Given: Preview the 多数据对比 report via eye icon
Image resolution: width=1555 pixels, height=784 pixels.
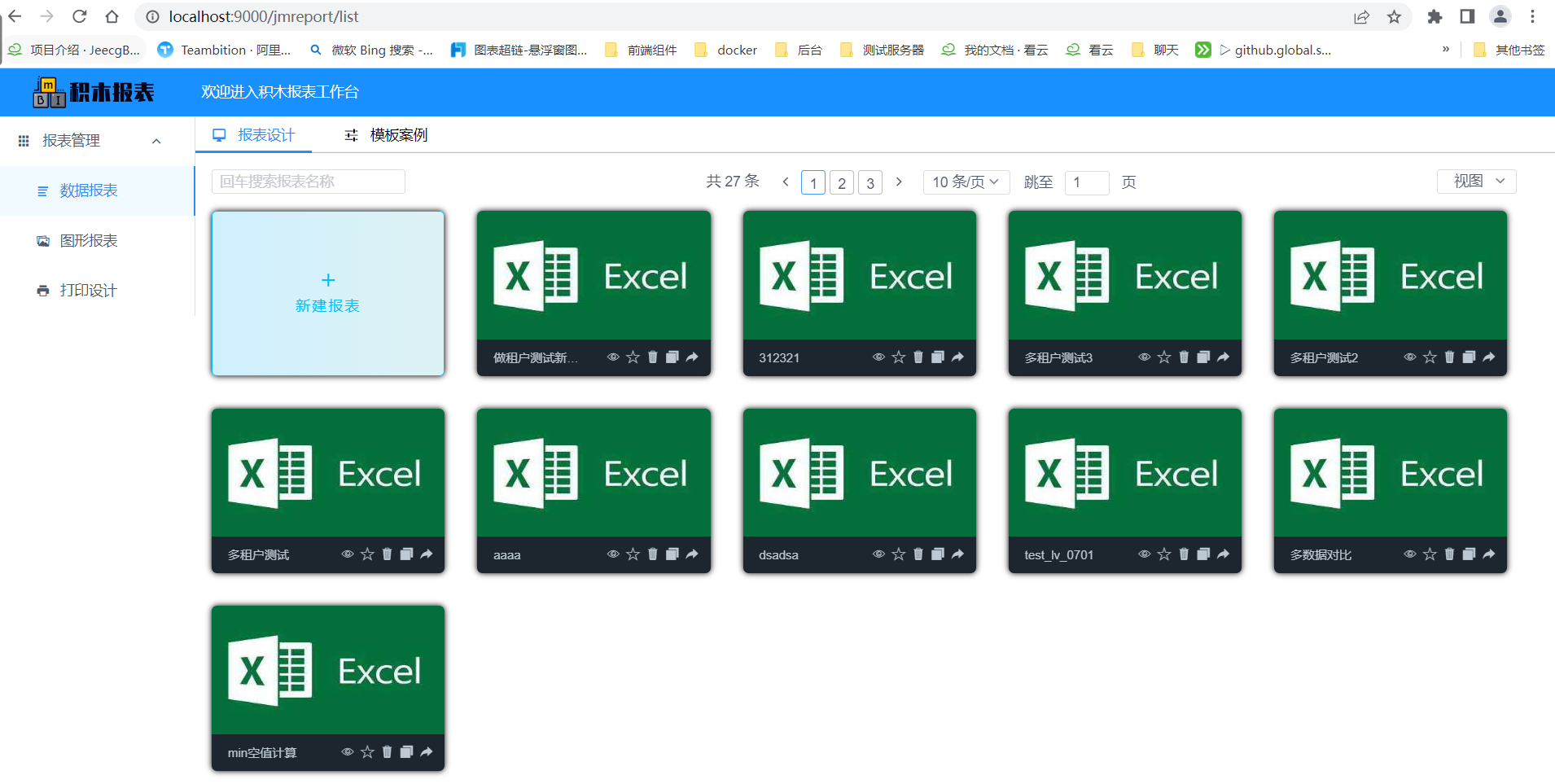Looking at the screenshot, I should (x=1409, y=554).
